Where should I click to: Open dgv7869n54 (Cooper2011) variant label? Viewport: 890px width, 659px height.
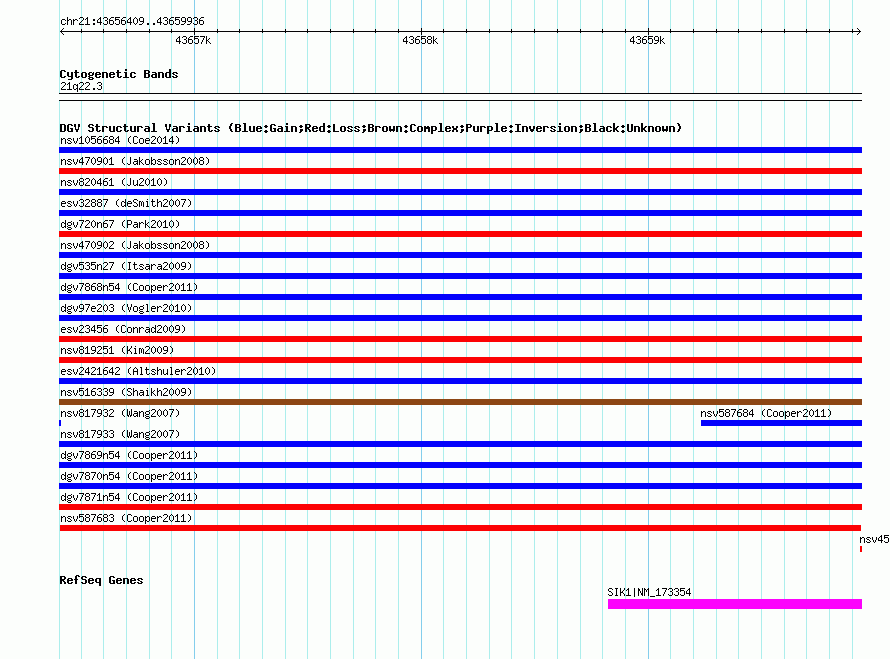click(x=129, y=455)
